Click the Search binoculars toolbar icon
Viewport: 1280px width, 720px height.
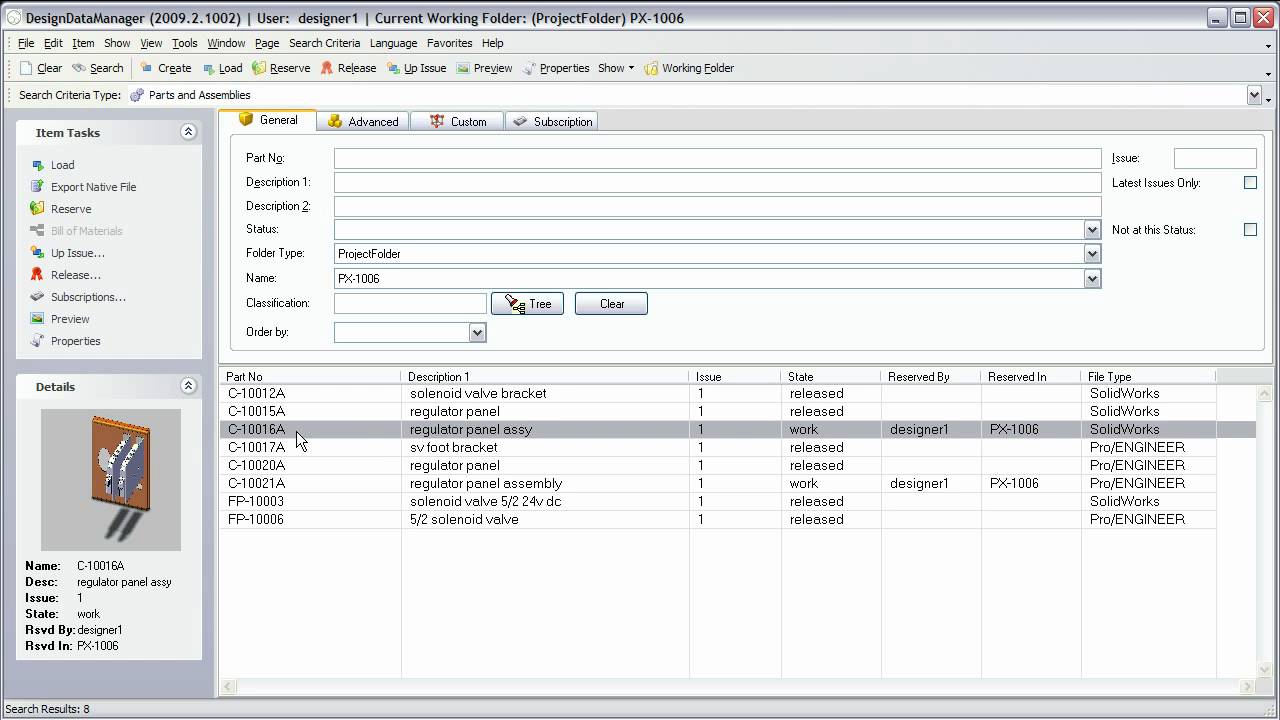(79, 68)
